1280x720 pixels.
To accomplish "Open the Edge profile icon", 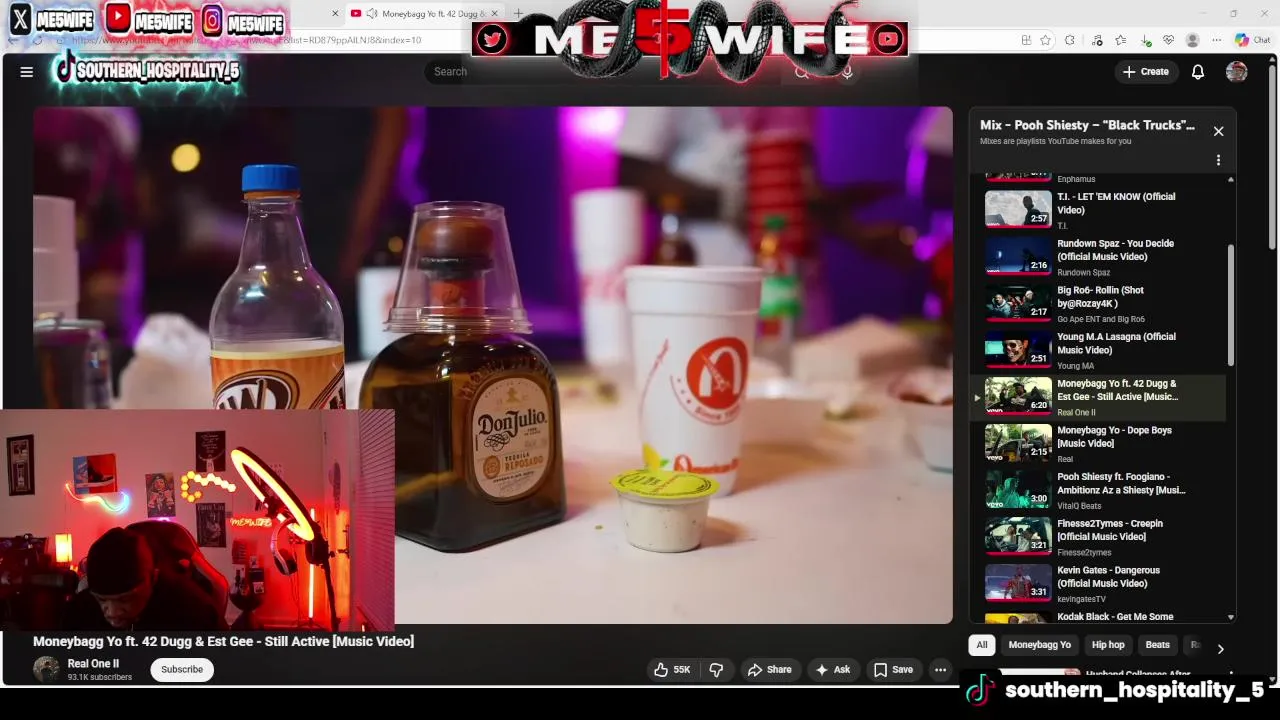I will click(1192, 40).
